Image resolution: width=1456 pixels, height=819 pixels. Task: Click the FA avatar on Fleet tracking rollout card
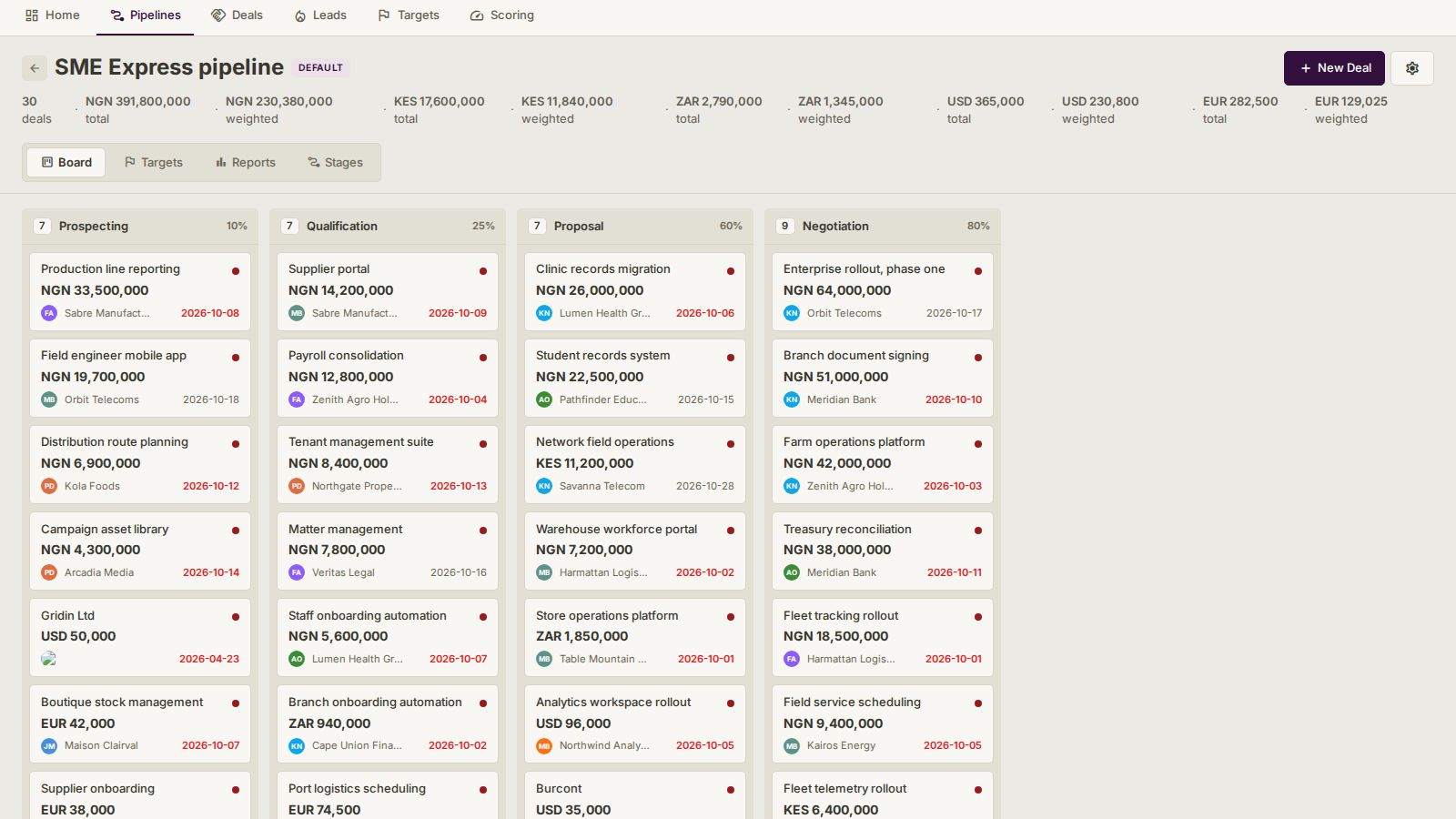point(792,659)
